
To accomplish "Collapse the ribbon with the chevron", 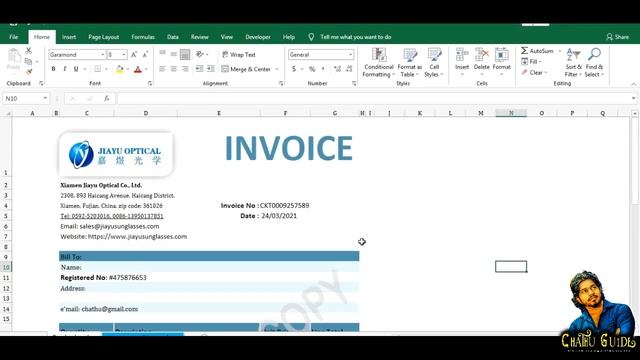I will (x=633, y=84).
